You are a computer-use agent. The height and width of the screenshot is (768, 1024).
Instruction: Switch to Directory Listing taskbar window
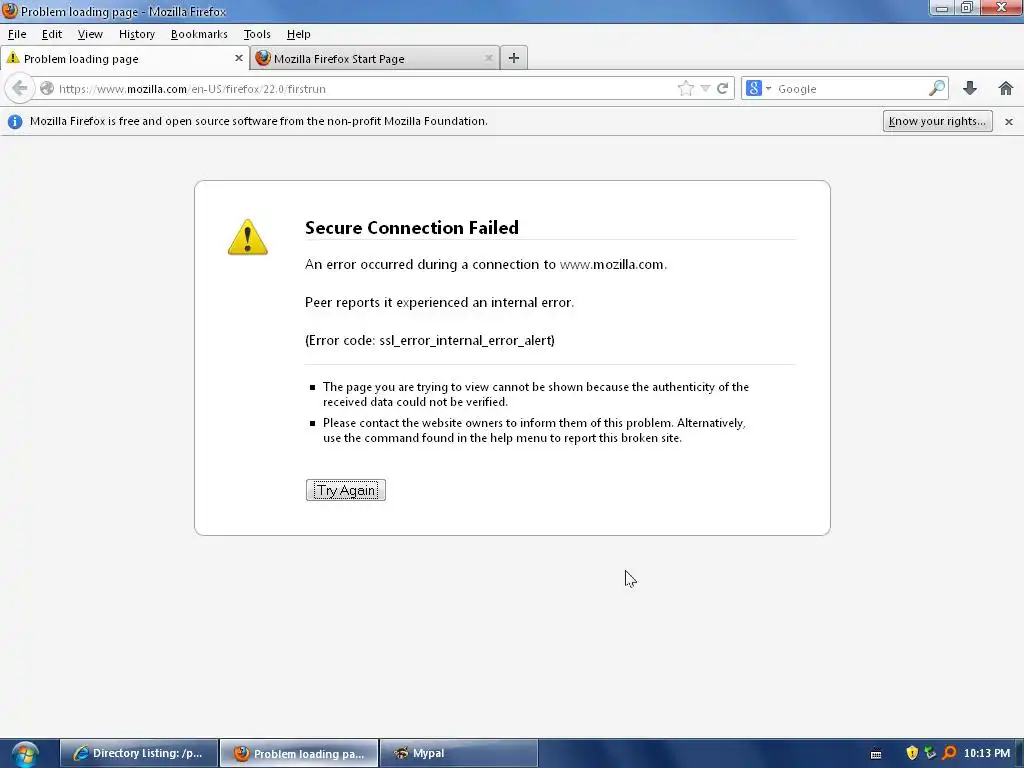(x=139, y=753)
